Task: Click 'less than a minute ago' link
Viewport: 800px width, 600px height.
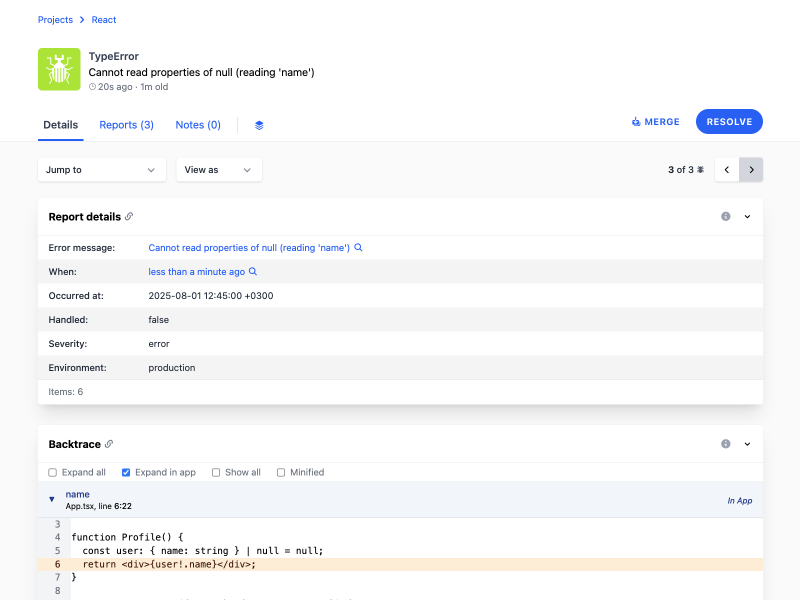Action: point(196,271)
